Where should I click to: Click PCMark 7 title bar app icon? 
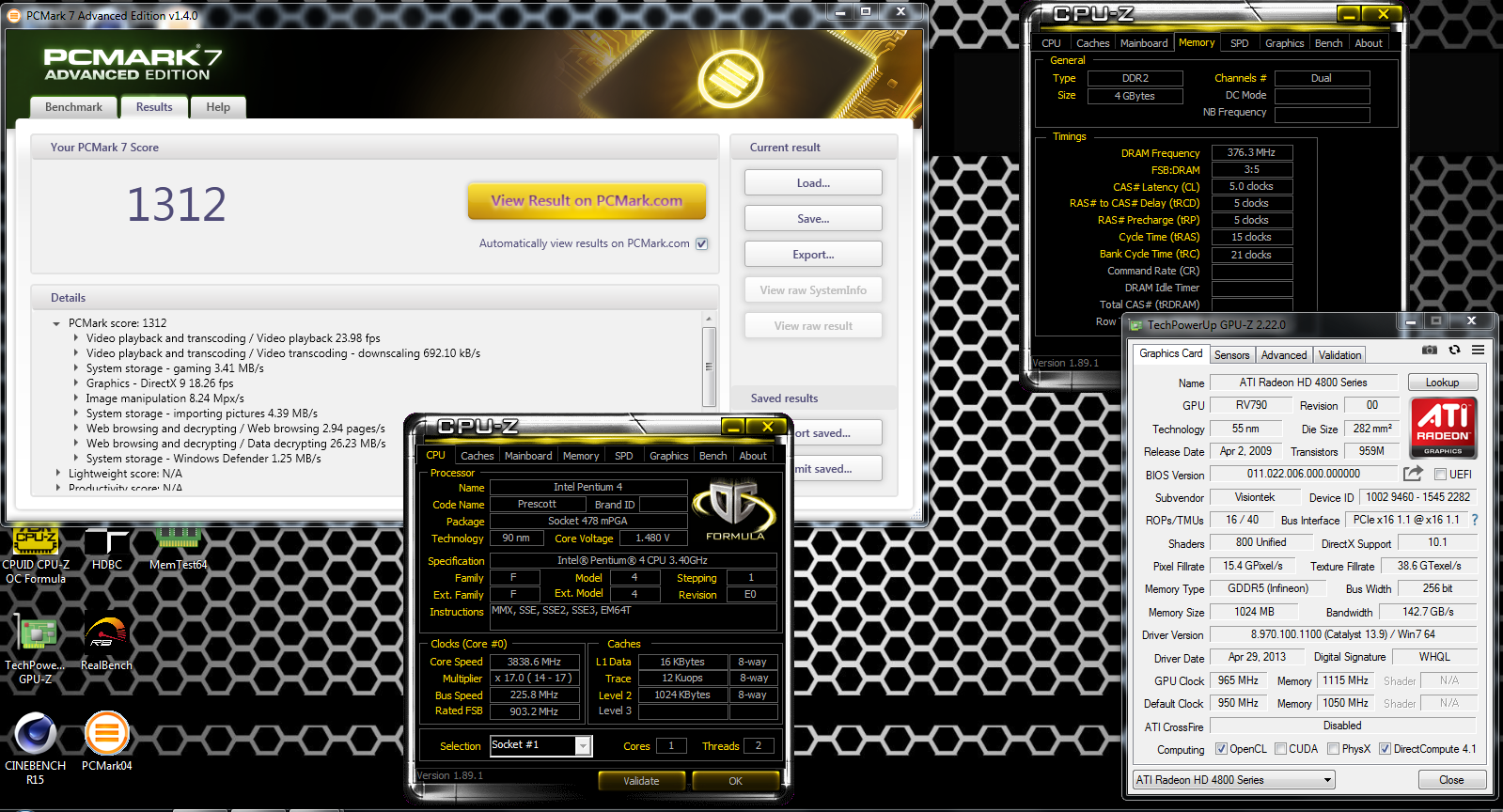point(15,16)
